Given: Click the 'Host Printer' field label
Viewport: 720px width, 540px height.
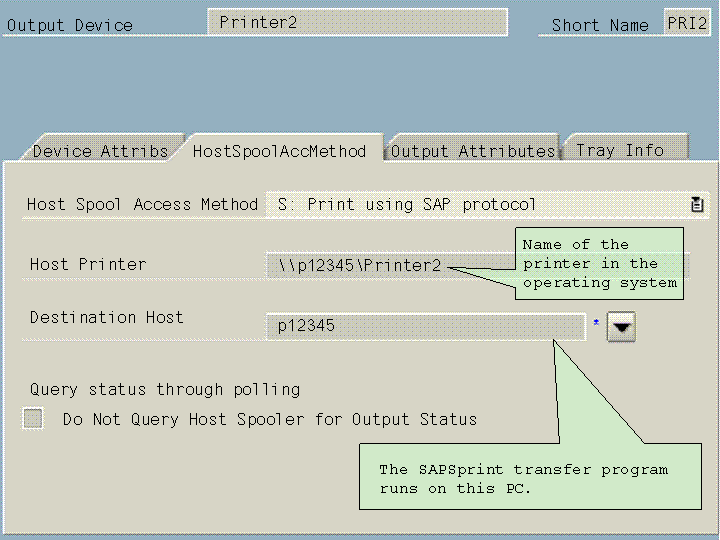Looking at the screenshot, I should [88, 264].
